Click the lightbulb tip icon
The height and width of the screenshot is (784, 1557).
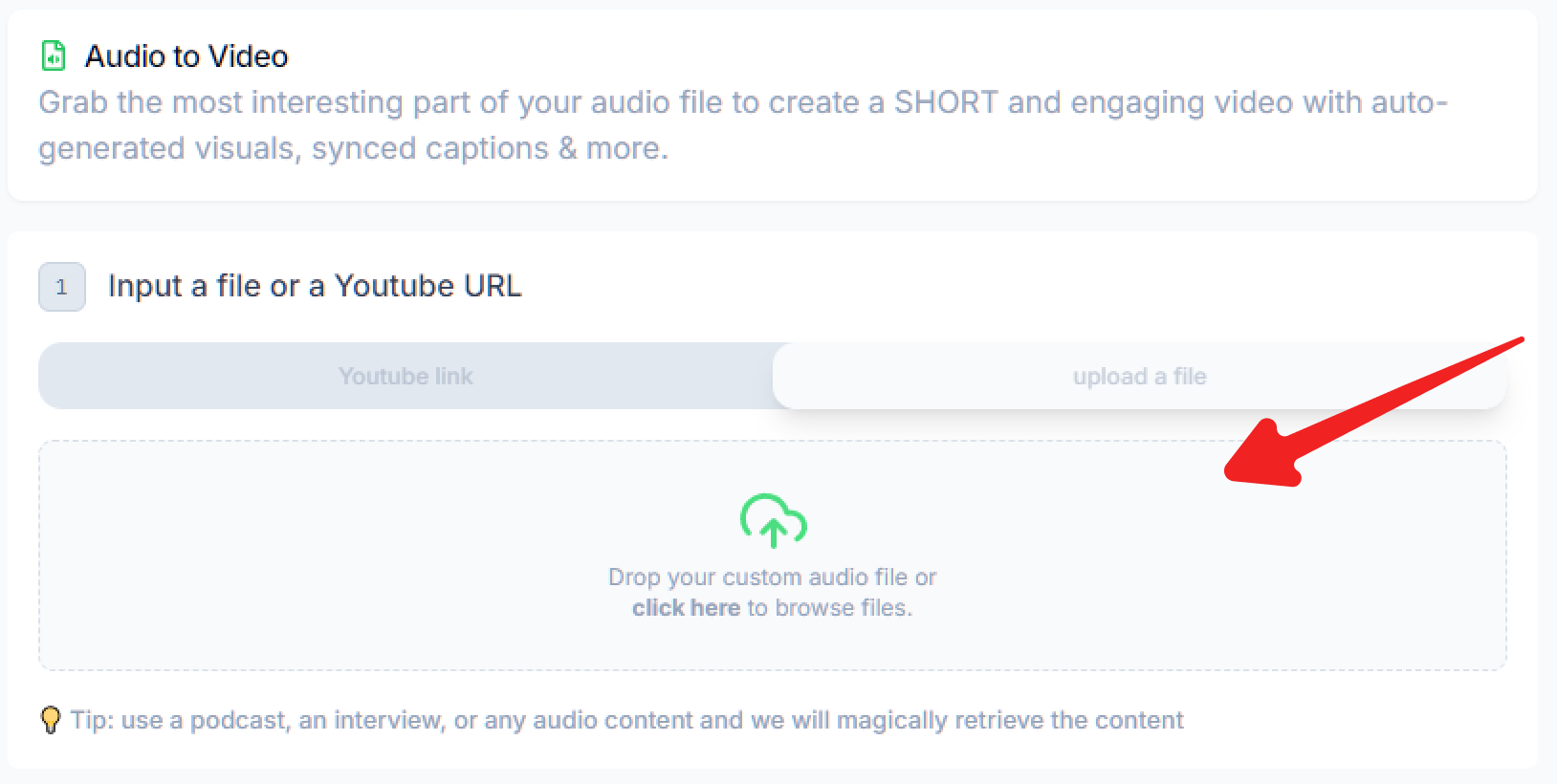click(51, 720)
